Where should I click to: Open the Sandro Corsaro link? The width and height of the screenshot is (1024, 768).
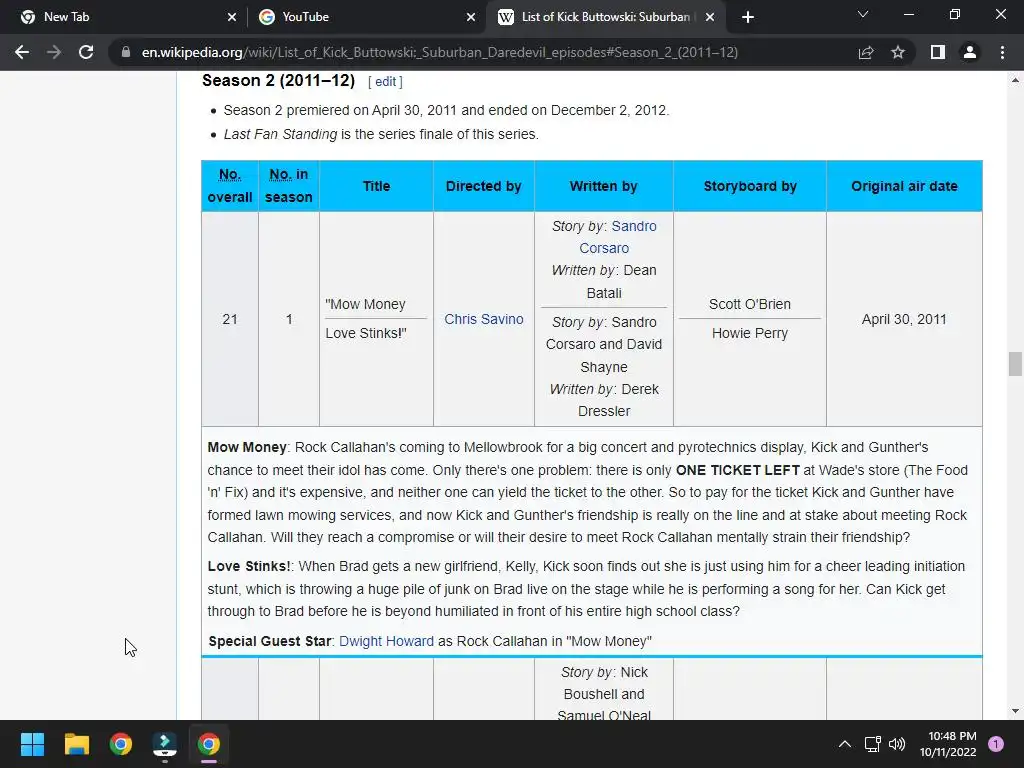pyautogui.click(x=618, y=237)
